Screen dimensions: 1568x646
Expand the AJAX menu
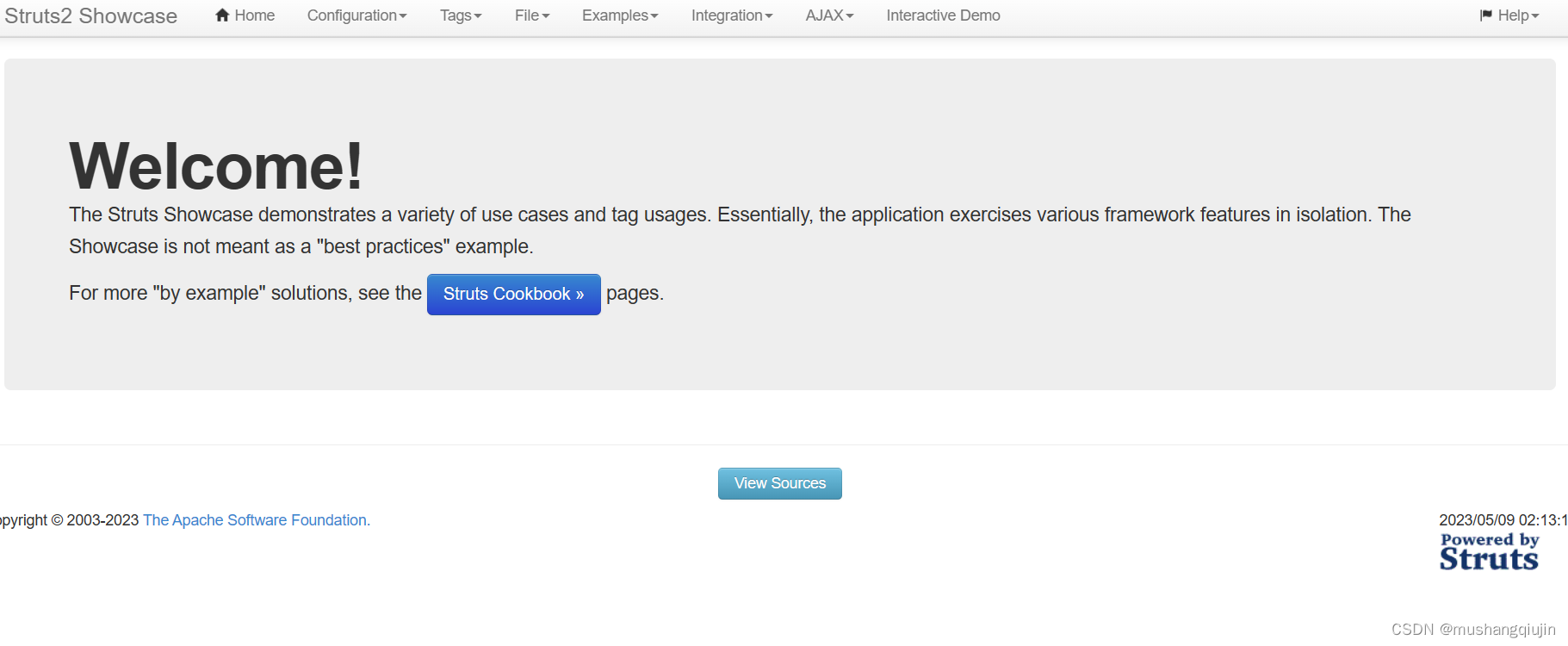[x=829, y=16]
